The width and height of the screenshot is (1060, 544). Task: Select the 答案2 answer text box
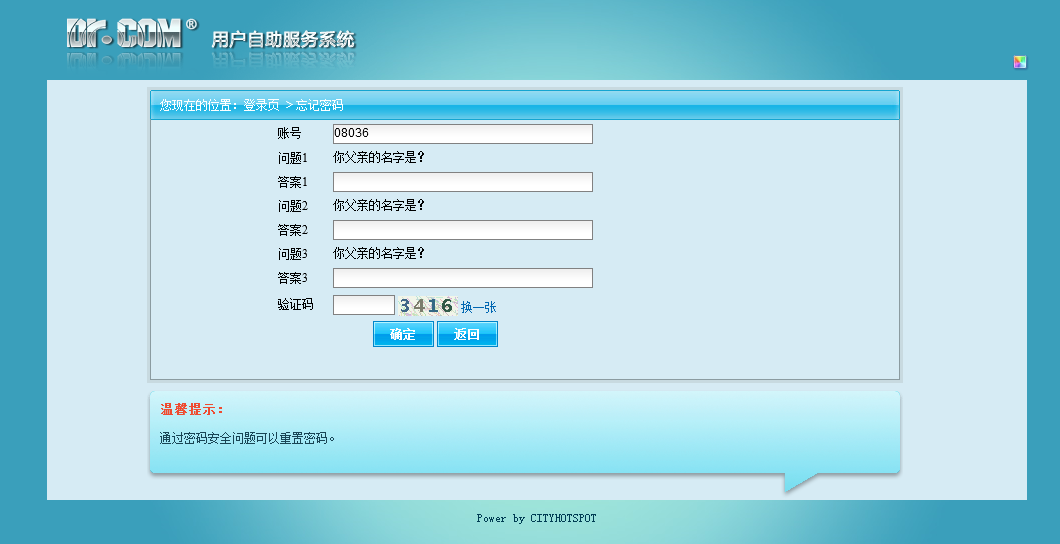pos(462,230)
